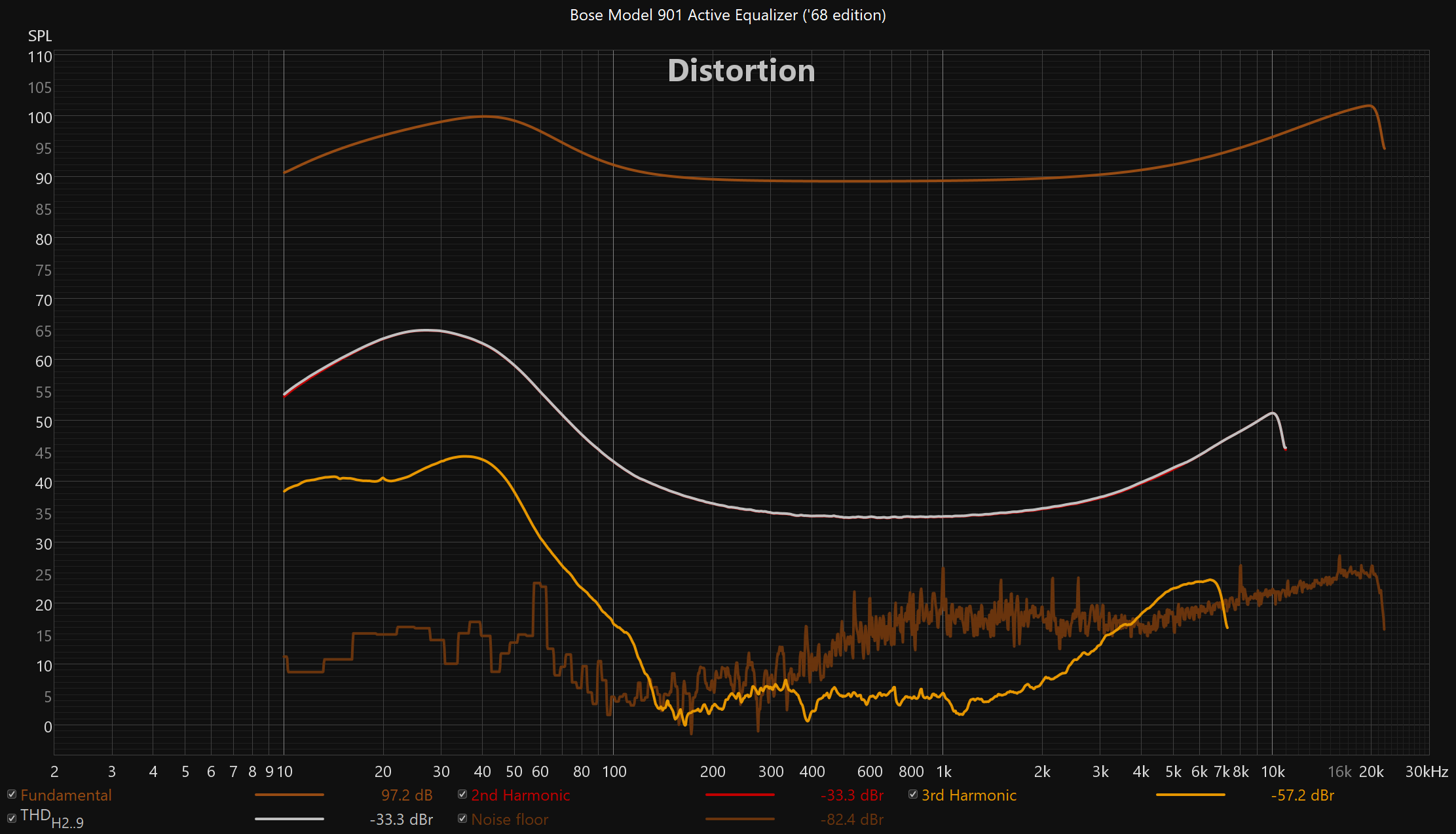Click the red -33.3 dBr 2nd harmonic value

852,795
